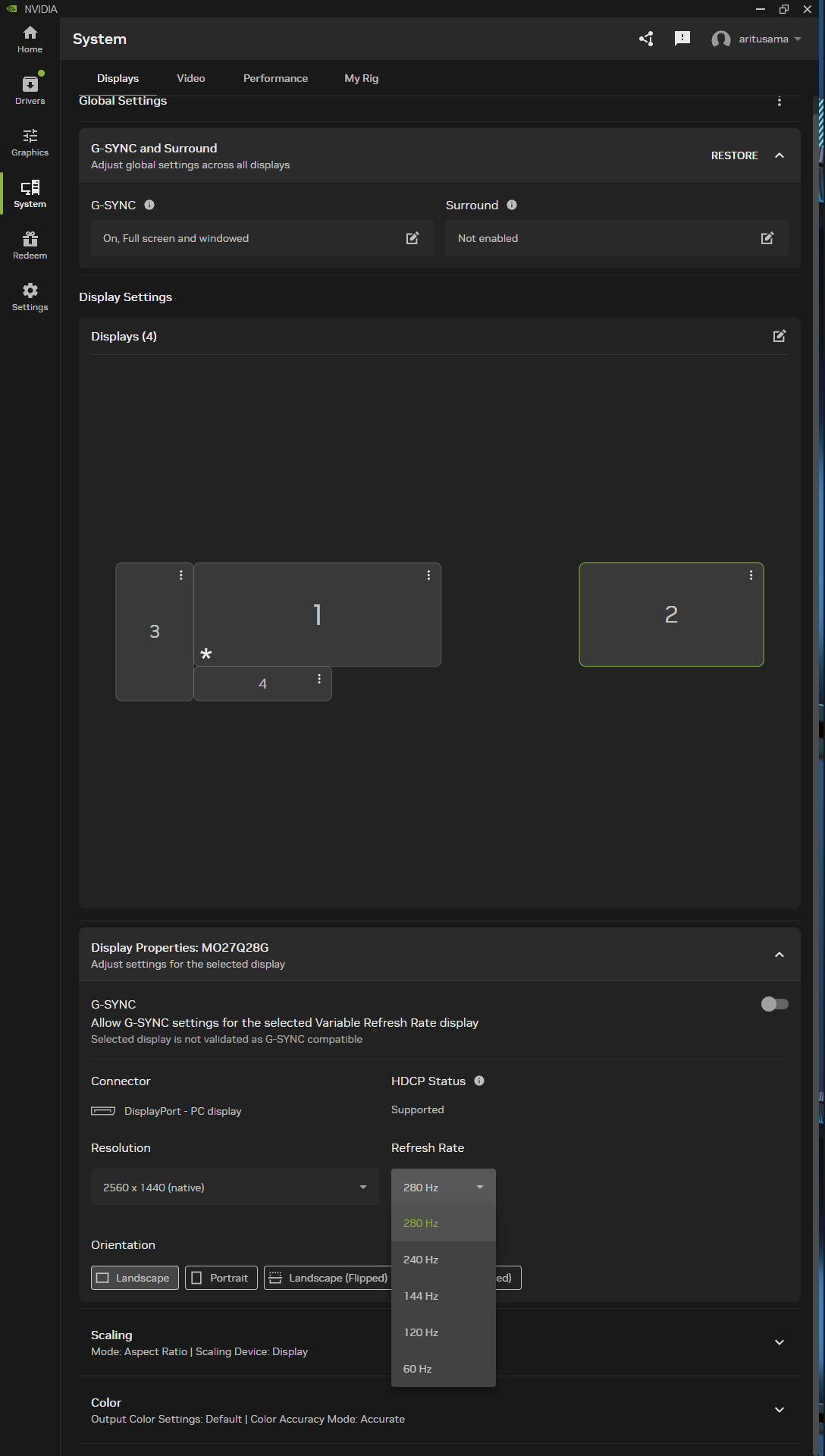Click the aritusama user avatar
This screenshot has width=825, height=1456.
[x=721, y=39]
